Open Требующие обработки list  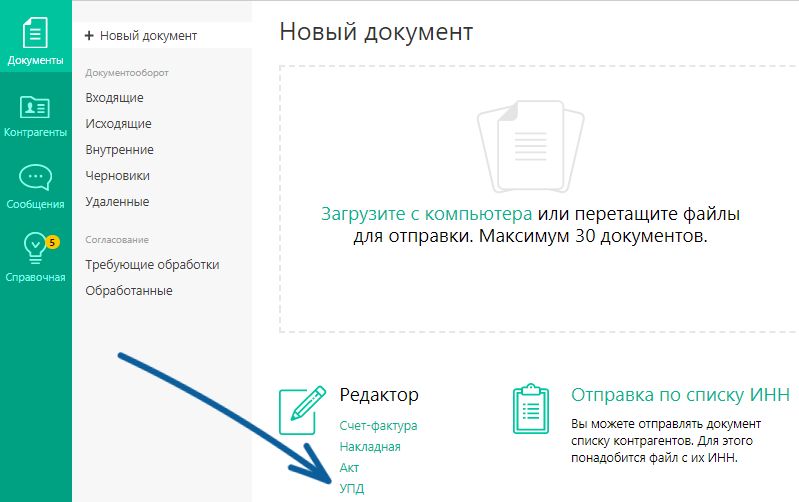[152, 265]
